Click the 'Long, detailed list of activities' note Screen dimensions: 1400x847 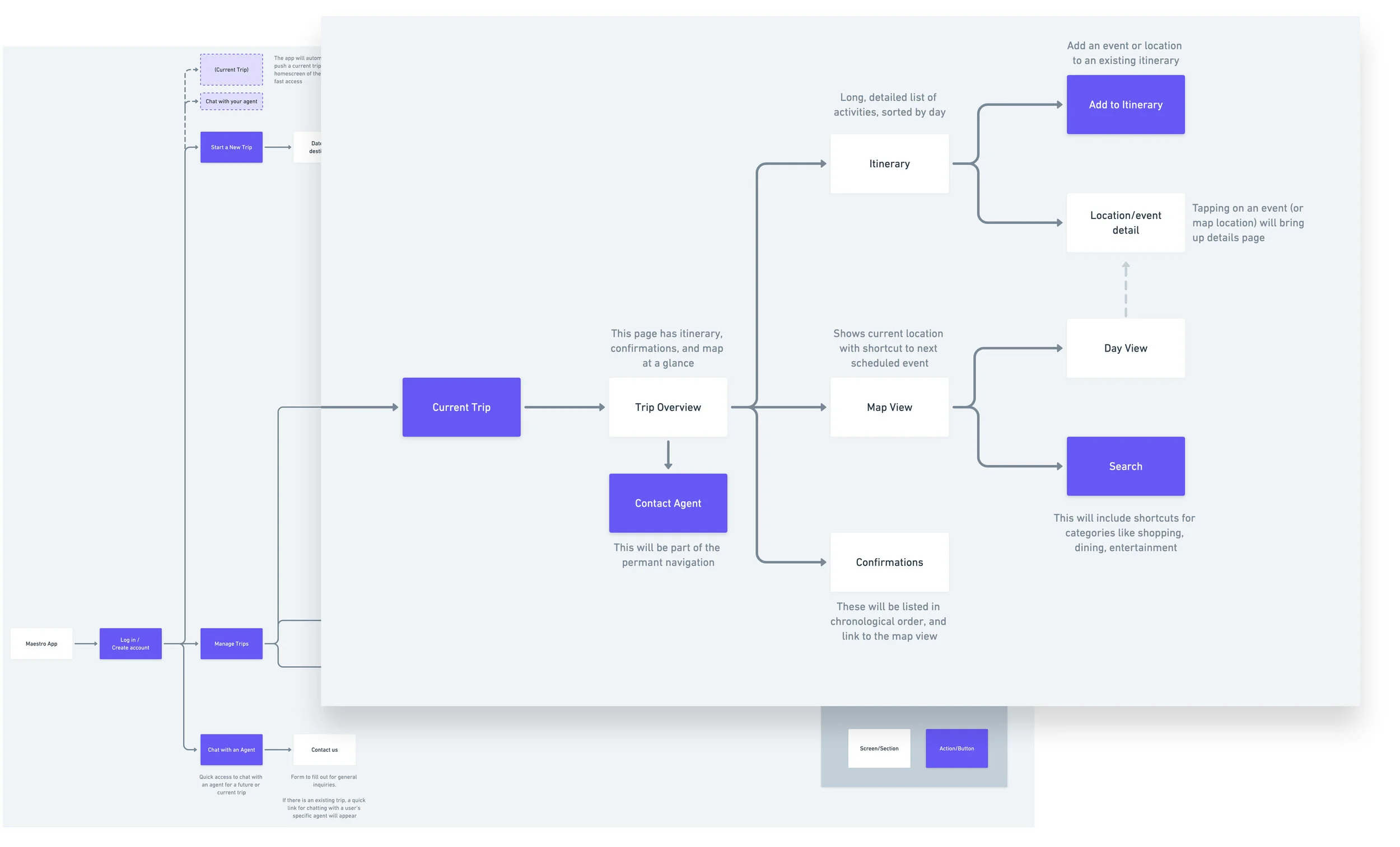coord(889,105)
